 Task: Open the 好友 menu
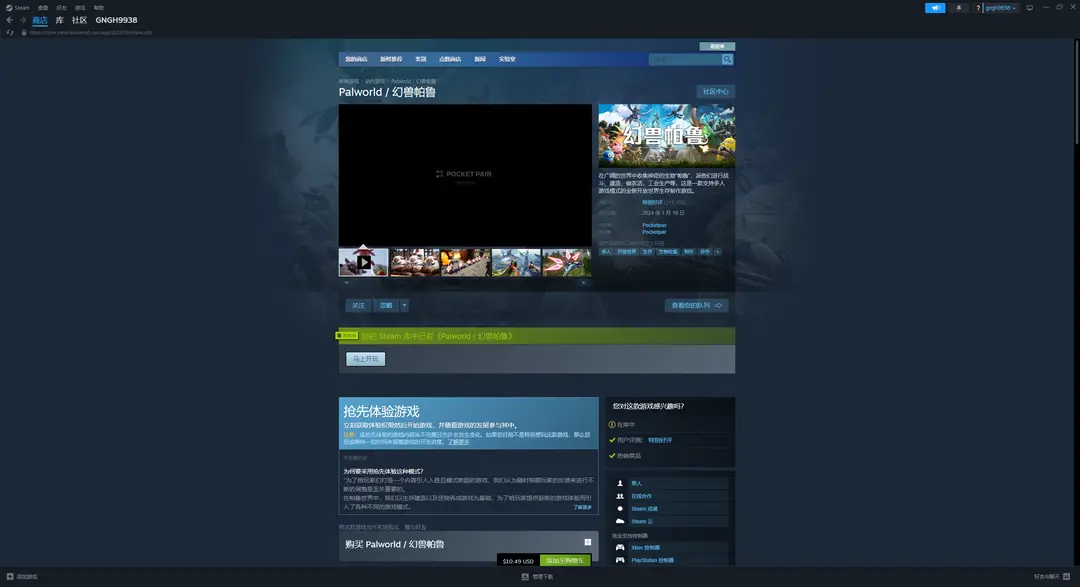(61, 8)
